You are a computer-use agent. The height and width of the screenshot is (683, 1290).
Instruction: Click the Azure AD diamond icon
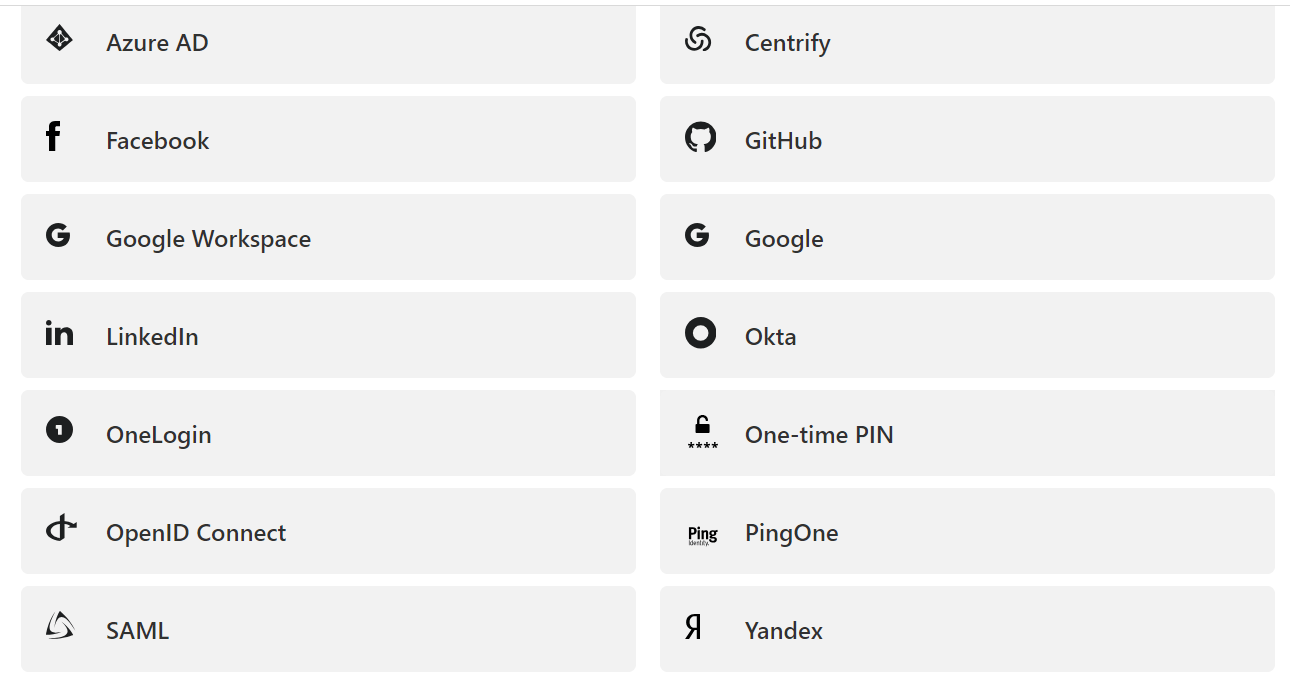click(60, 39)
